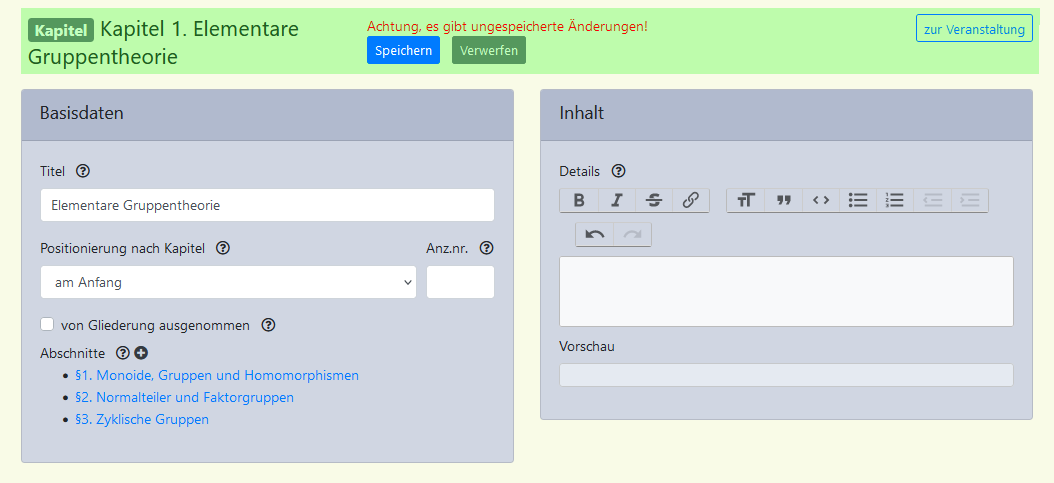Image resolution: width=1054 pixels, height=483 pixels.
Task: Click into the Details text area
Action: tap(786, 292)
